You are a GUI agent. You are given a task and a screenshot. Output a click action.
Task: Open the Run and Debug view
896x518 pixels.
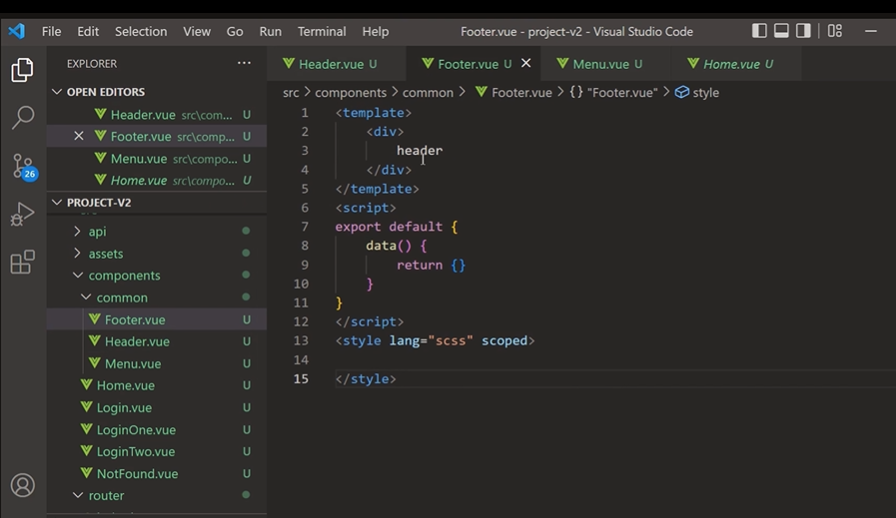(x=22, y=214)
